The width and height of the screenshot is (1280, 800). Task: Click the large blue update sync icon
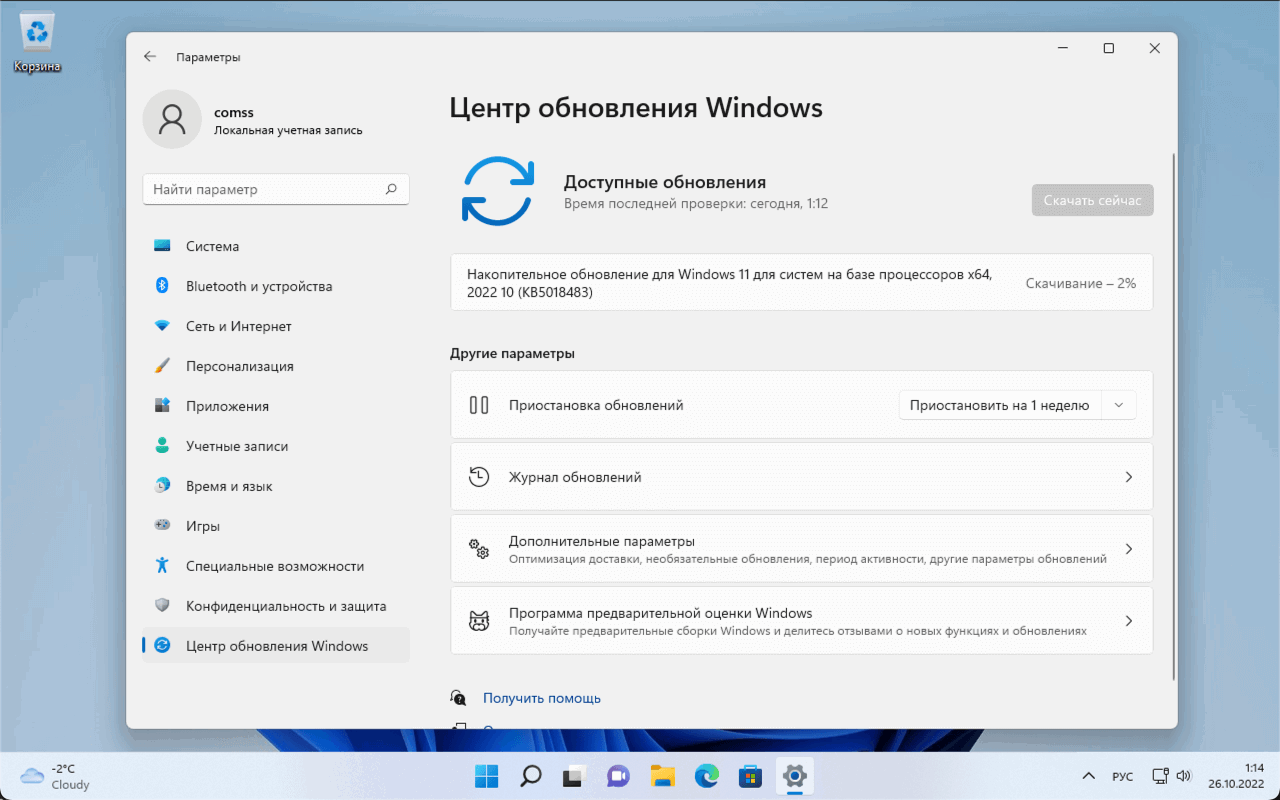coord(497,190)
